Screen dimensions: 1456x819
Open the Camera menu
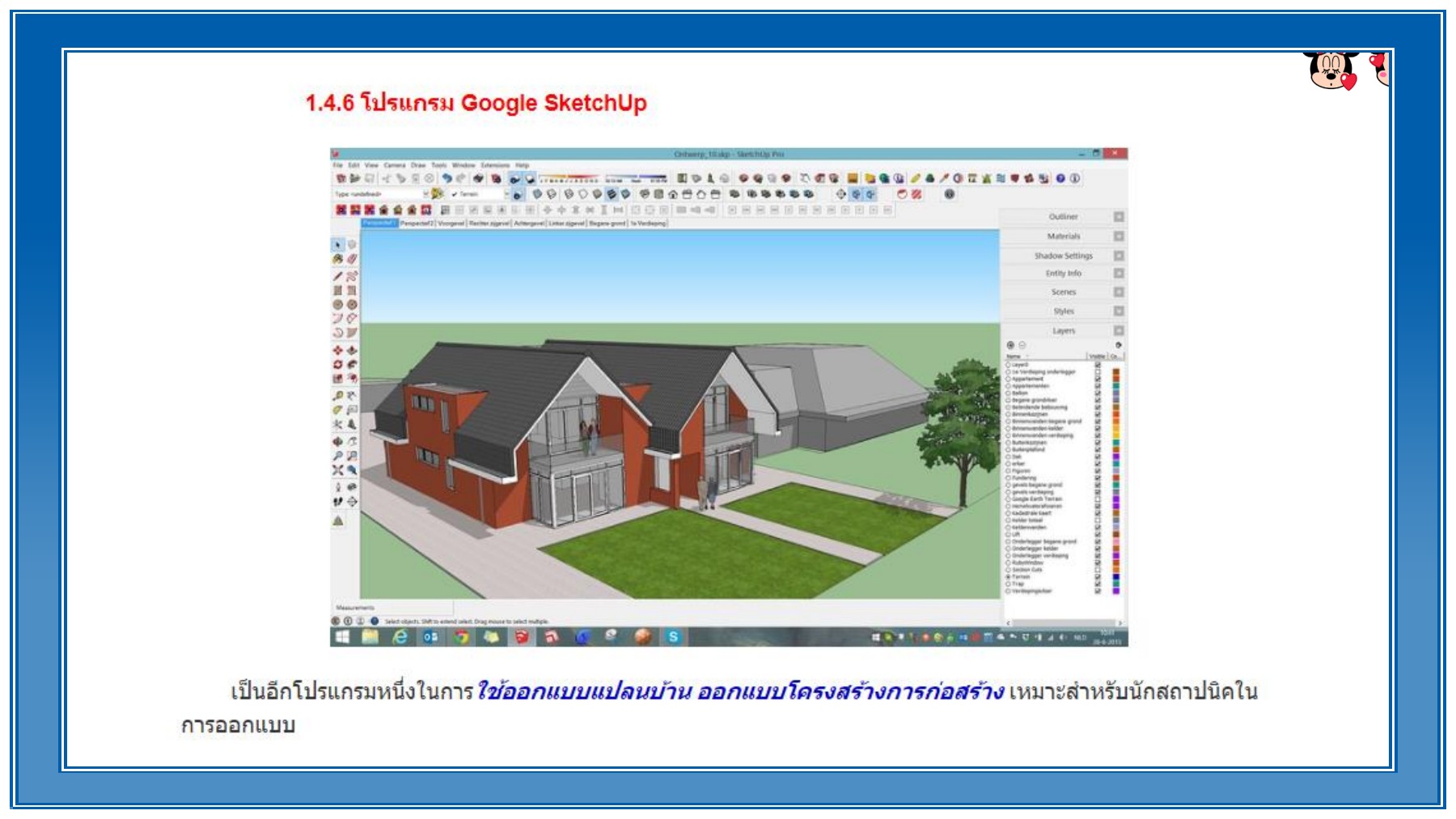click(x=394, y=165)
